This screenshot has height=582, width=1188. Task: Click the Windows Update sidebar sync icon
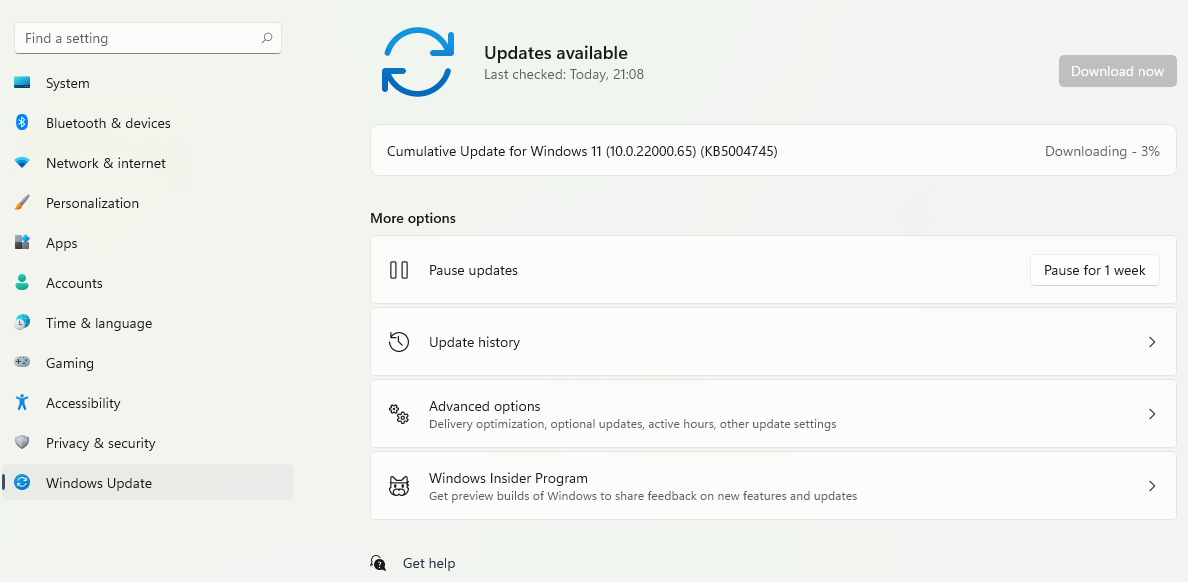pos(22,482)
